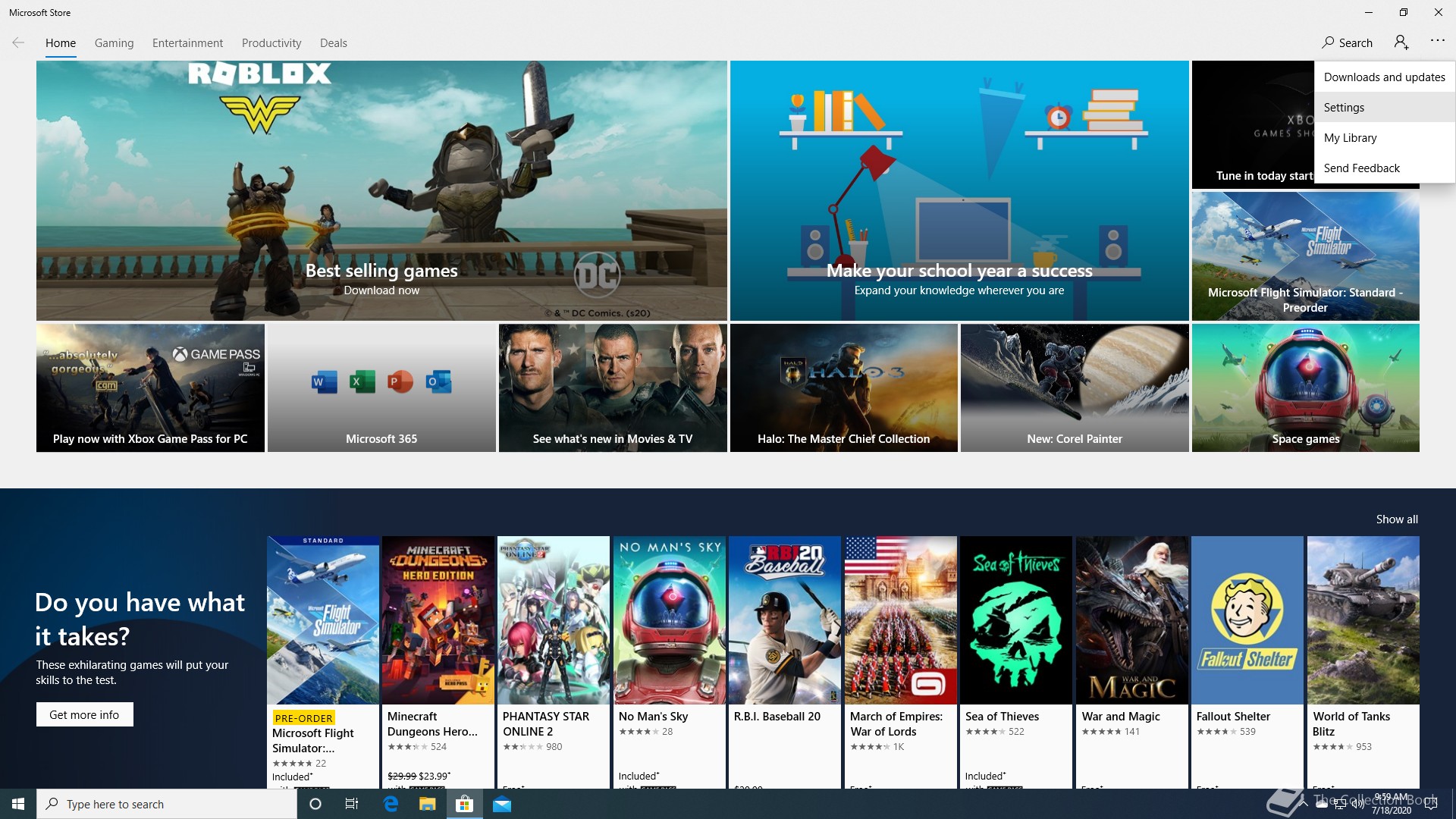Viewport: 1456px width, 819px height.
Task: Select March of Empires: War of Lords card
Action: (x=901, y=662)
